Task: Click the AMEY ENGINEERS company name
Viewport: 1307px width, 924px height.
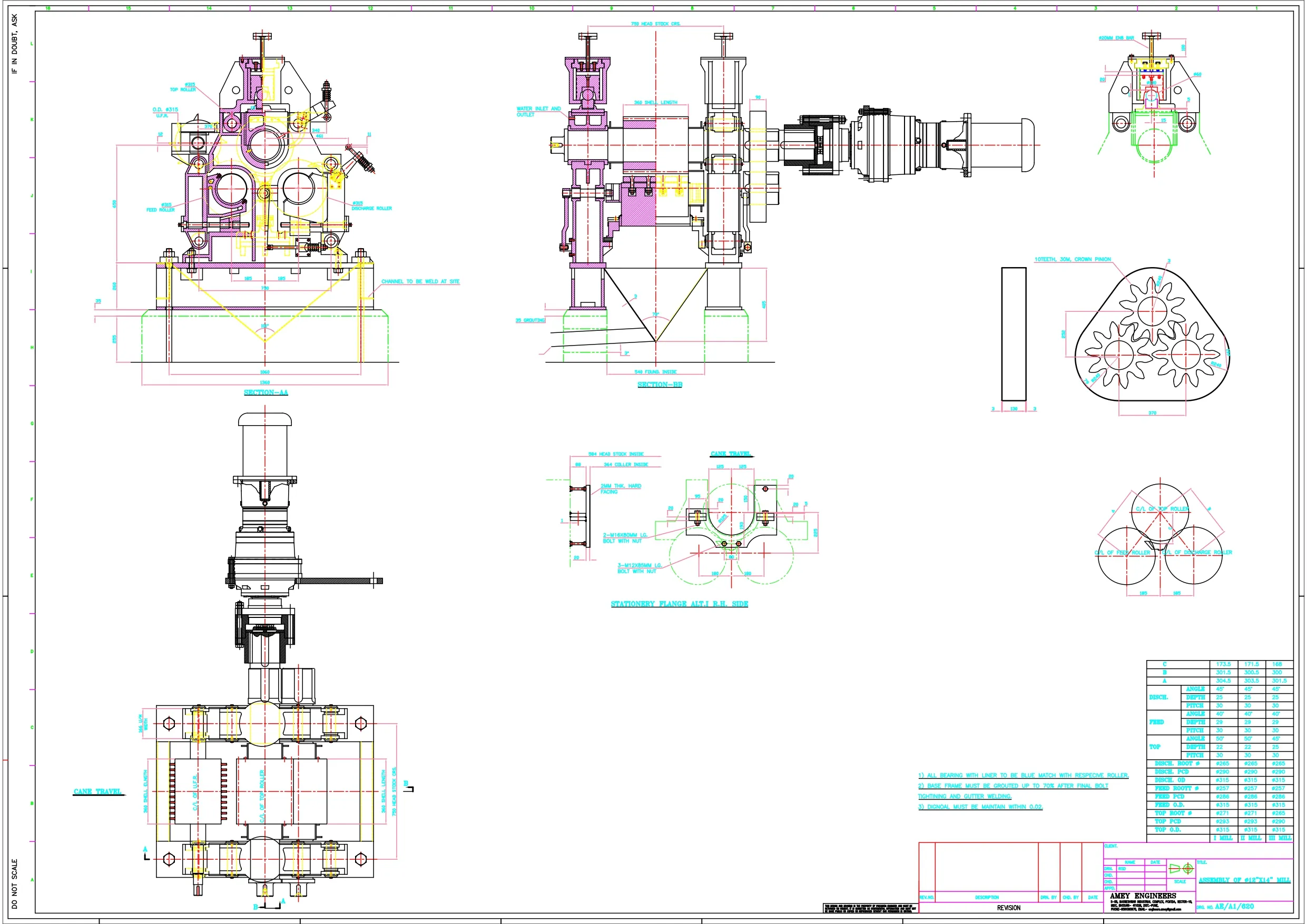Action: [x=1143, y=896]
